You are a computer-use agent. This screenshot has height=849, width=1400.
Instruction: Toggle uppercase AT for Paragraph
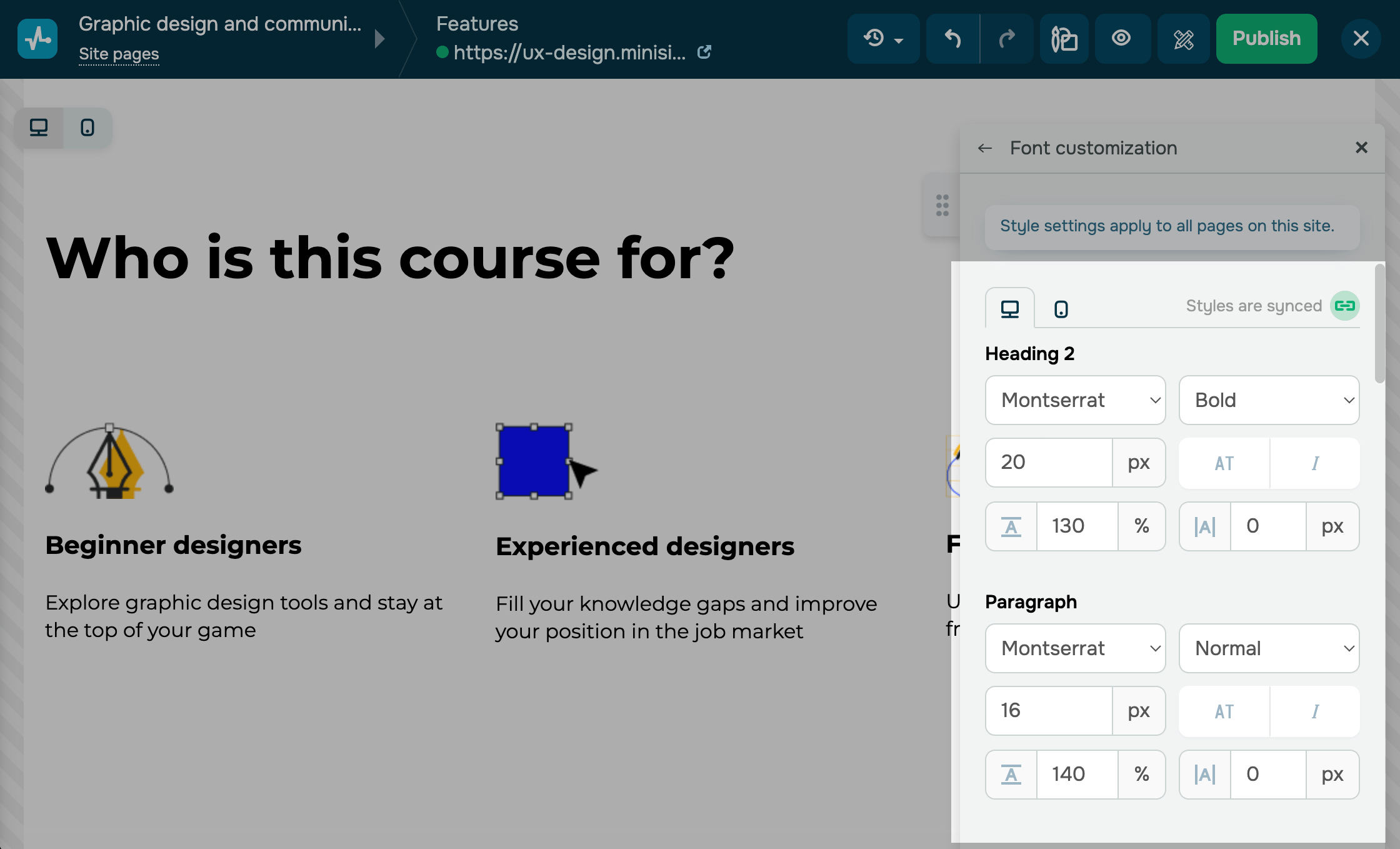(1224, 711)
